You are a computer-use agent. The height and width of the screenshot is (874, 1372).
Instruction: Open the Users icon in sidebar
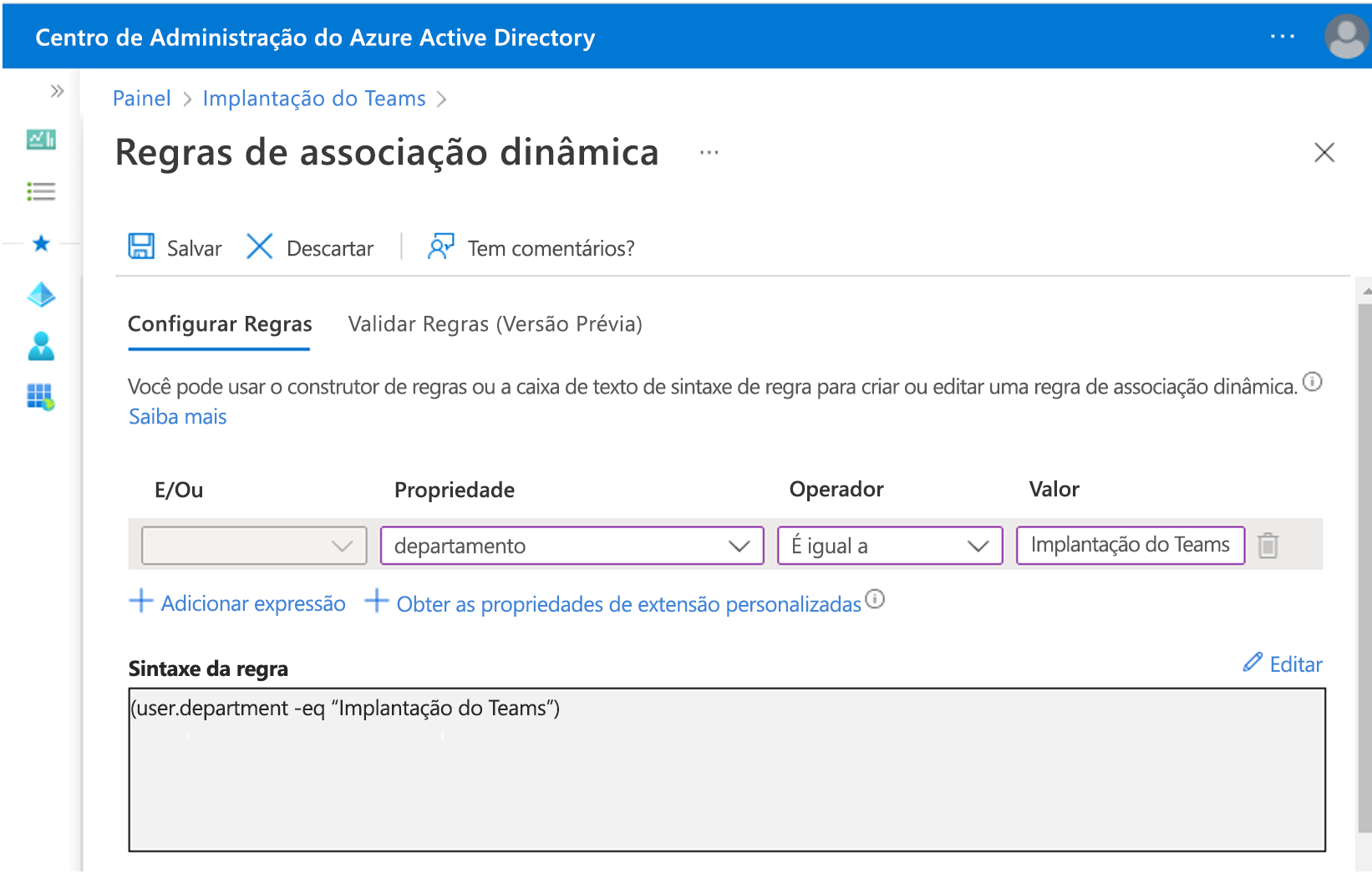tap(41, 345)
